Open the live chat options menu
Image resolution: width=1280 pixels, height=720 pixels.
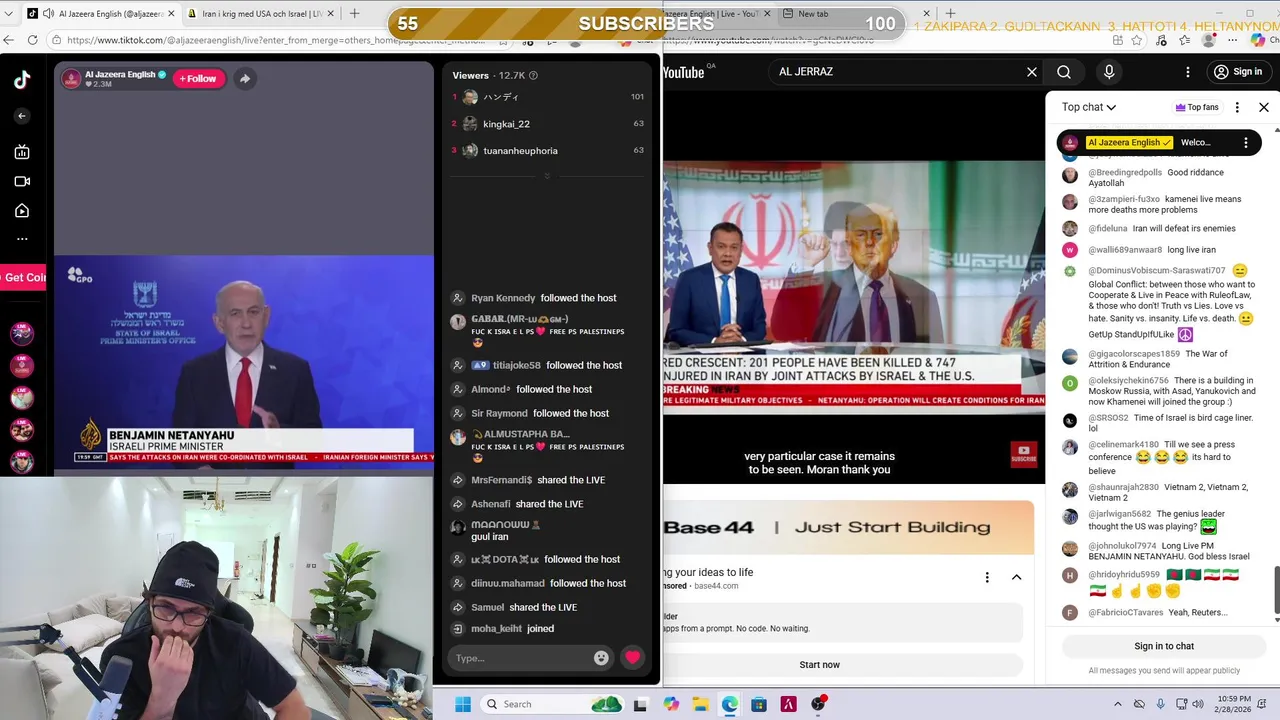click(x=1237, y=107)
